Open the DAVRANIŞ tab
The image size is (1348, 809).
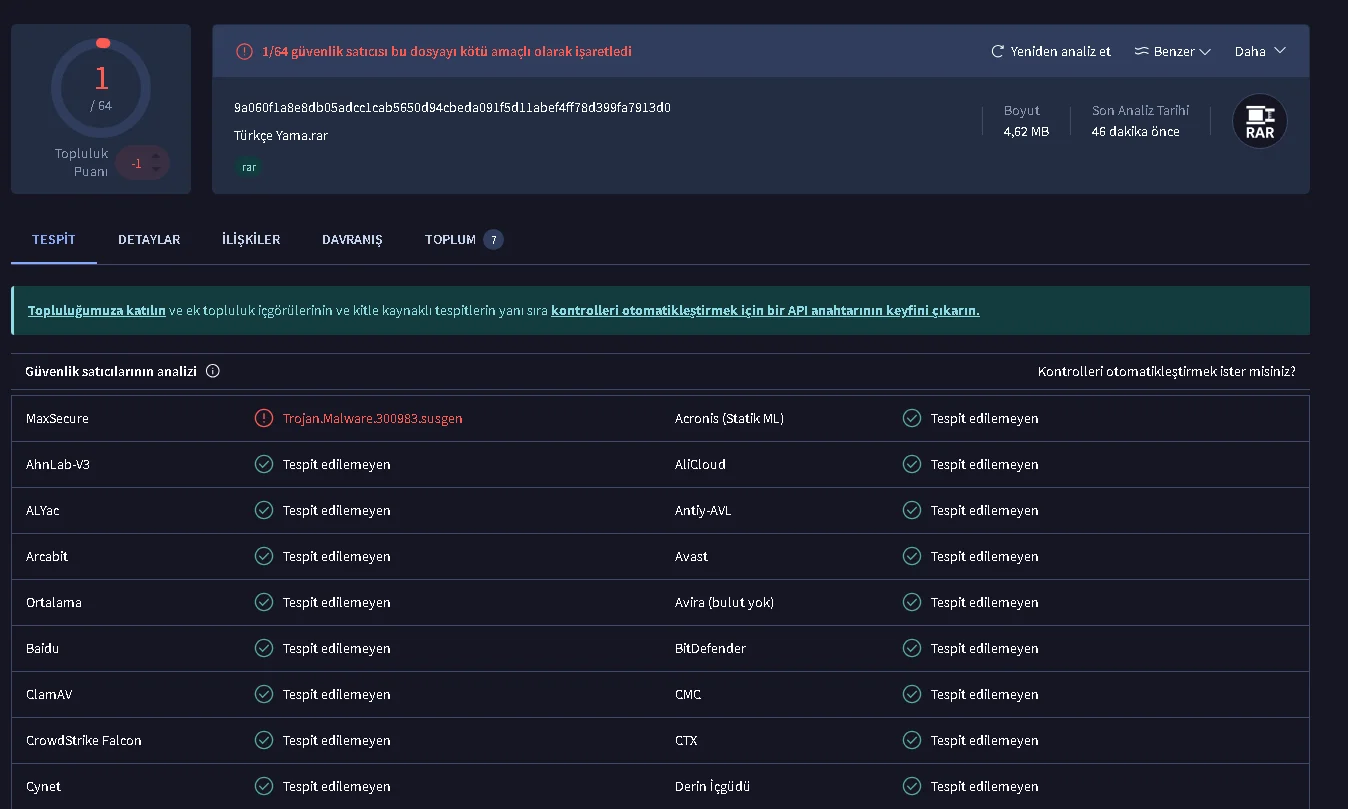coord(352,240)
